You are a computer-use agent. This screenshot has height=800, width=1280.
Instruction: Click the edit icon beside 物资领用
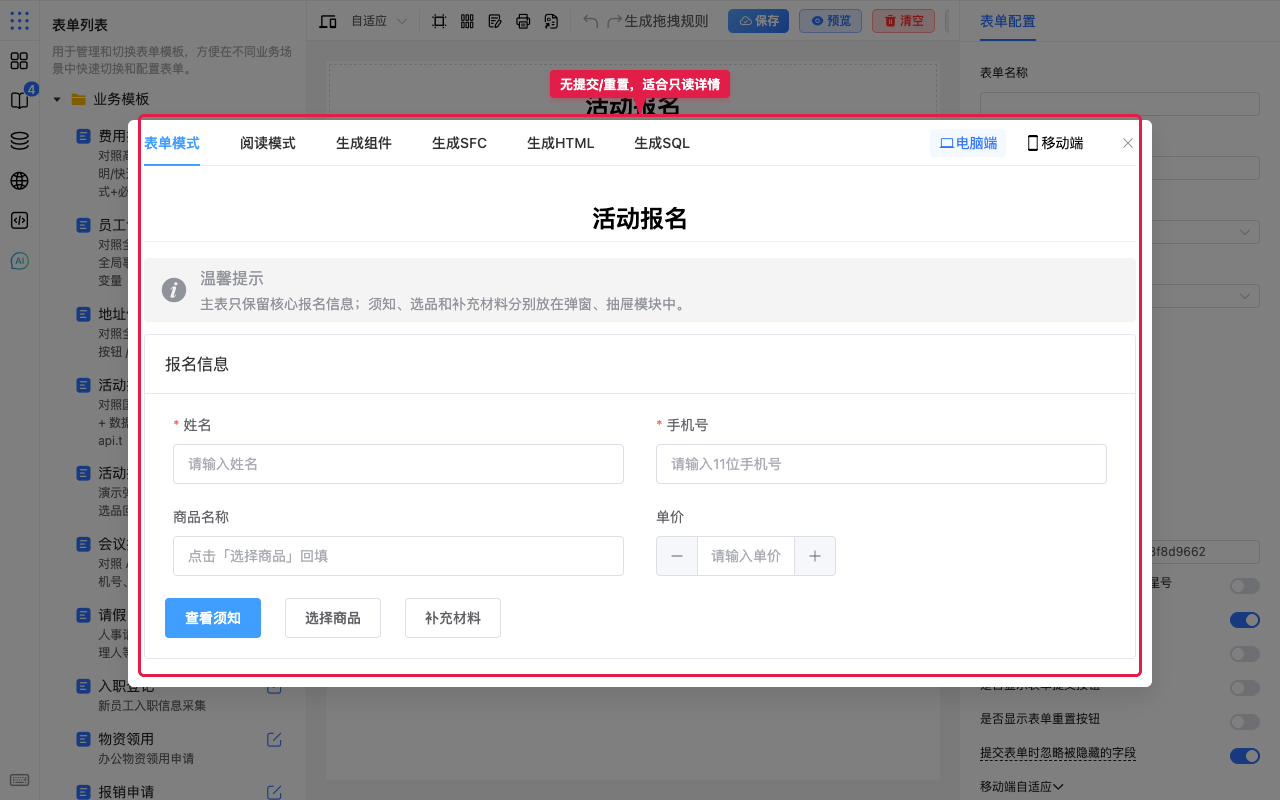274,739
